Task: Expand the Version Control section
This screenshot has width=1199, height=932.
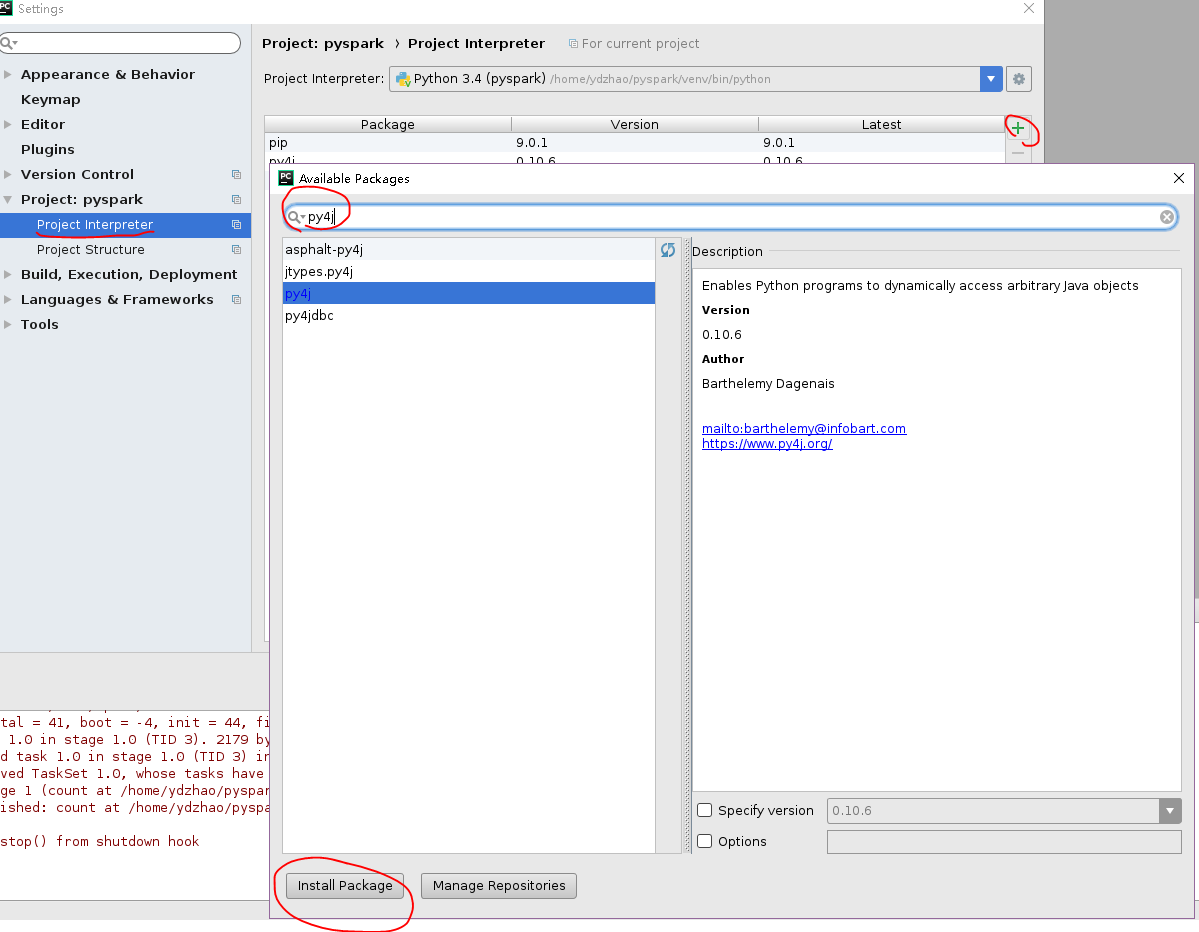Action: [8, 174]
